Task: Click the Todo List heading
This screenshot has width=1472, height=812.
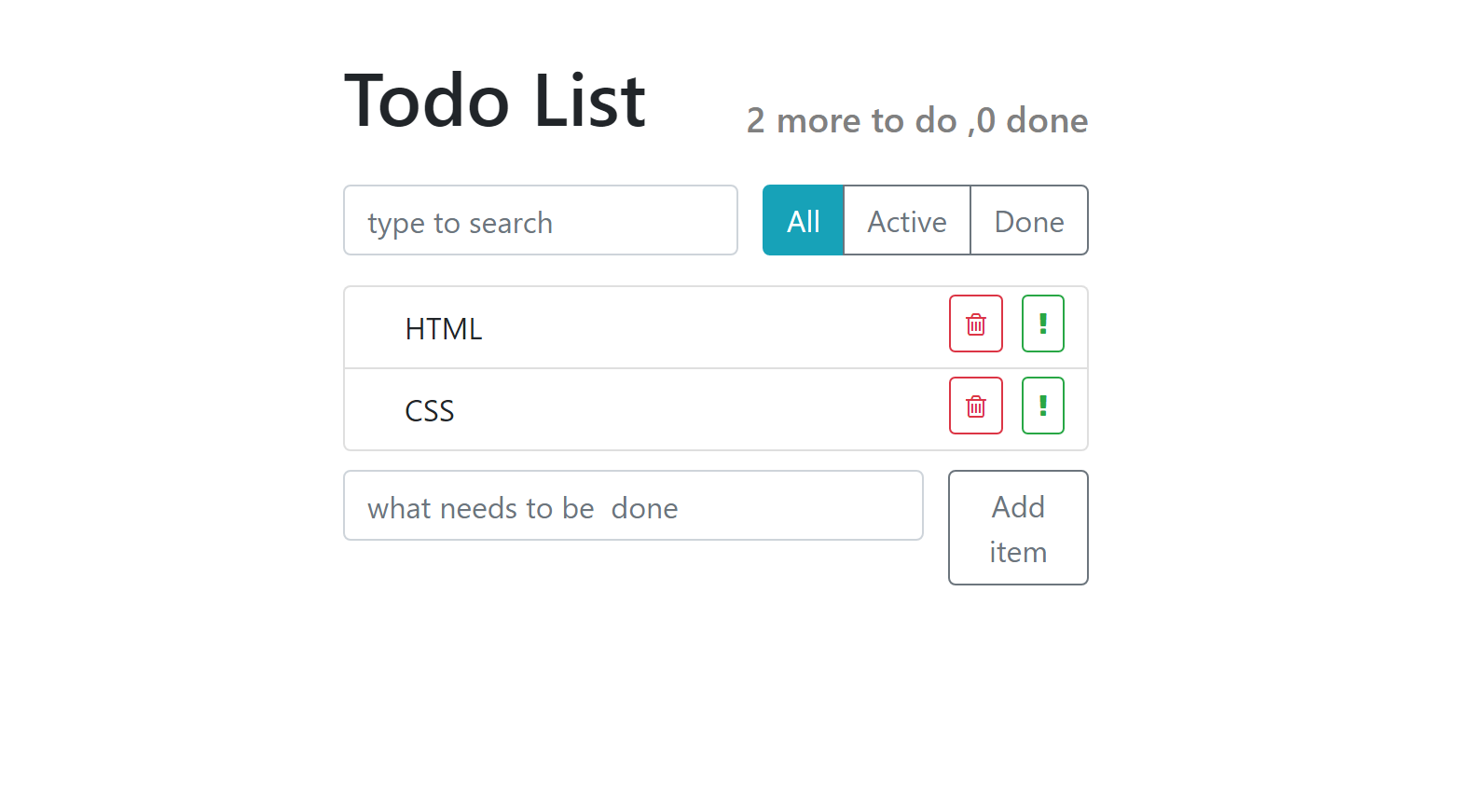Action: [494, 101]
